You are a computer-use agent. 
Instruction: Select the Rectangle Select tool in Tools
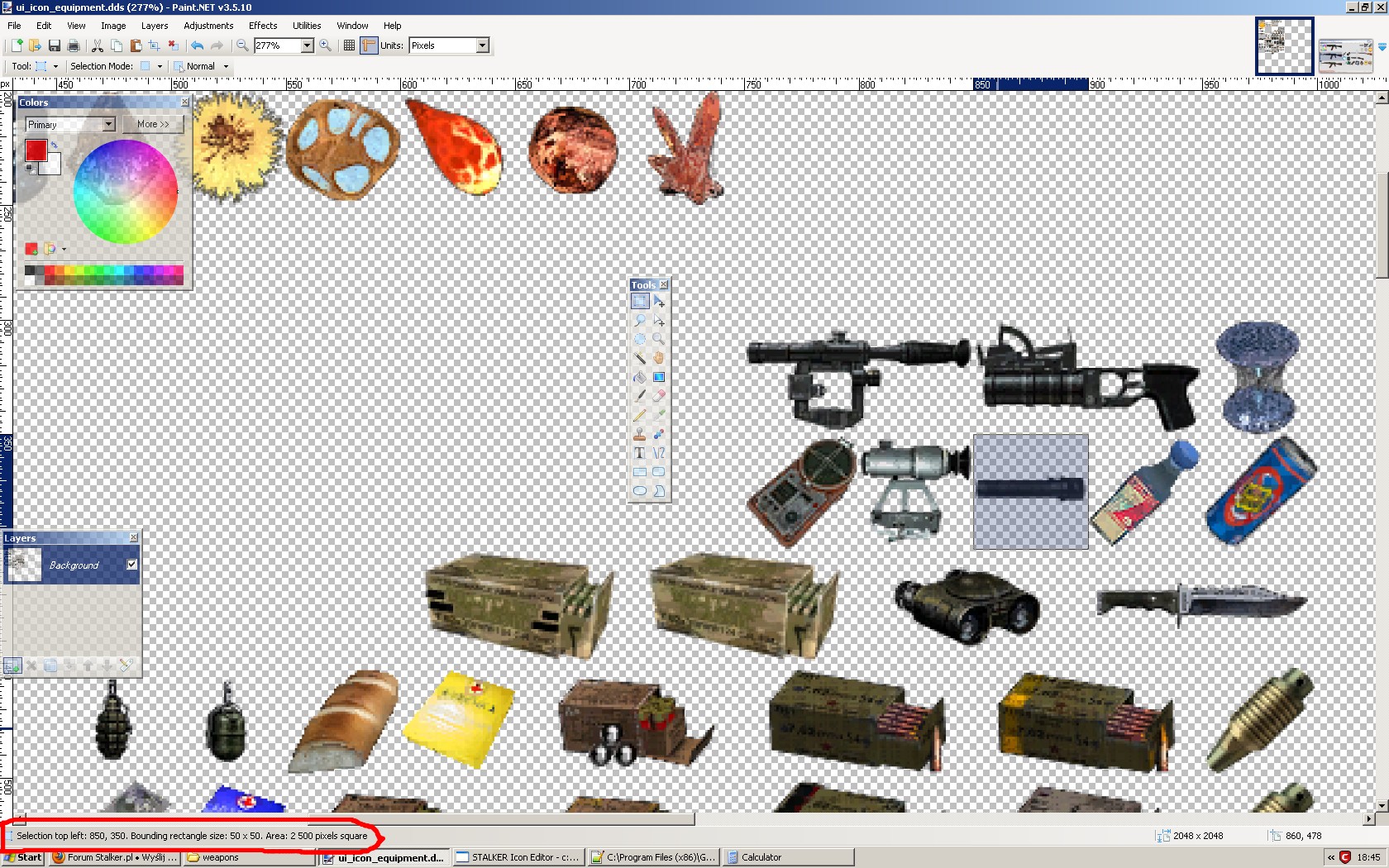640,302
